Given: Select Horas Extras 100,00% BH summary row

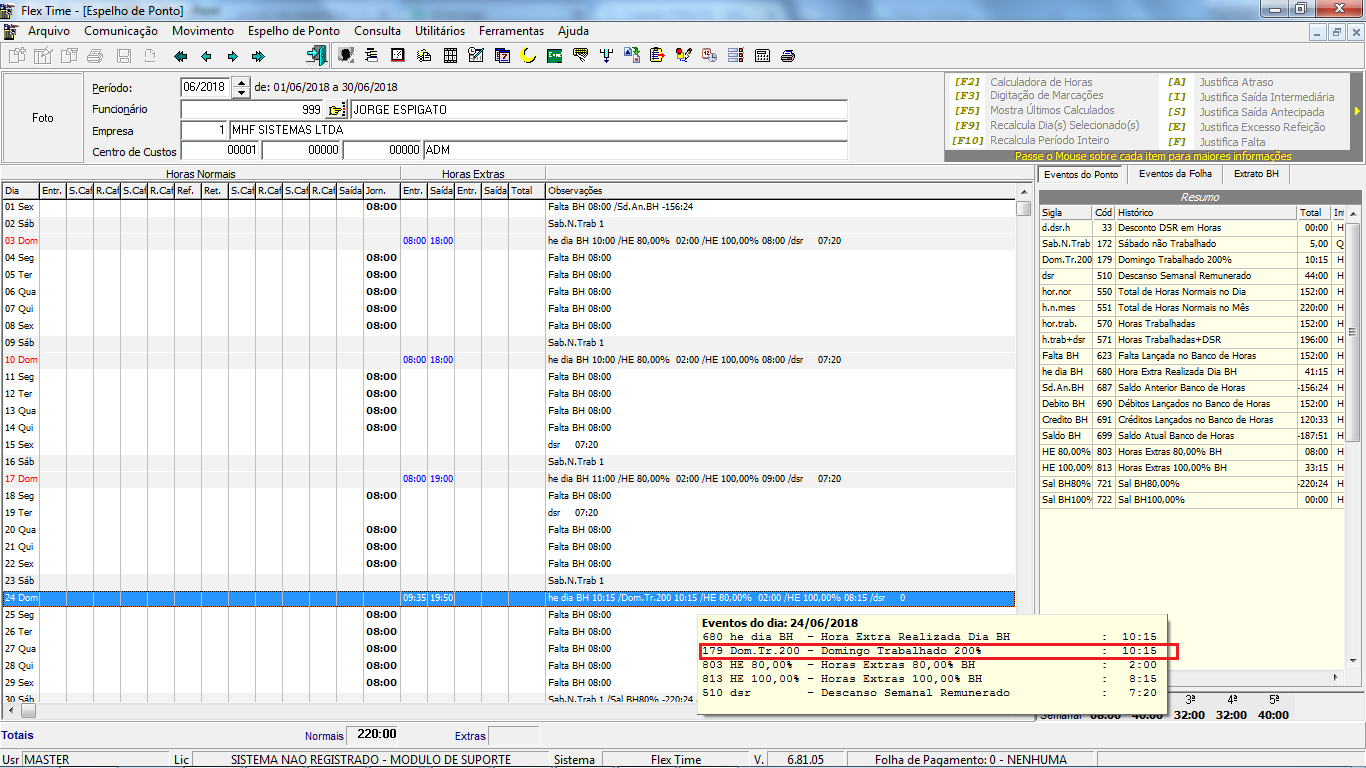Looking at the screenshot, I should point(1192,468).
